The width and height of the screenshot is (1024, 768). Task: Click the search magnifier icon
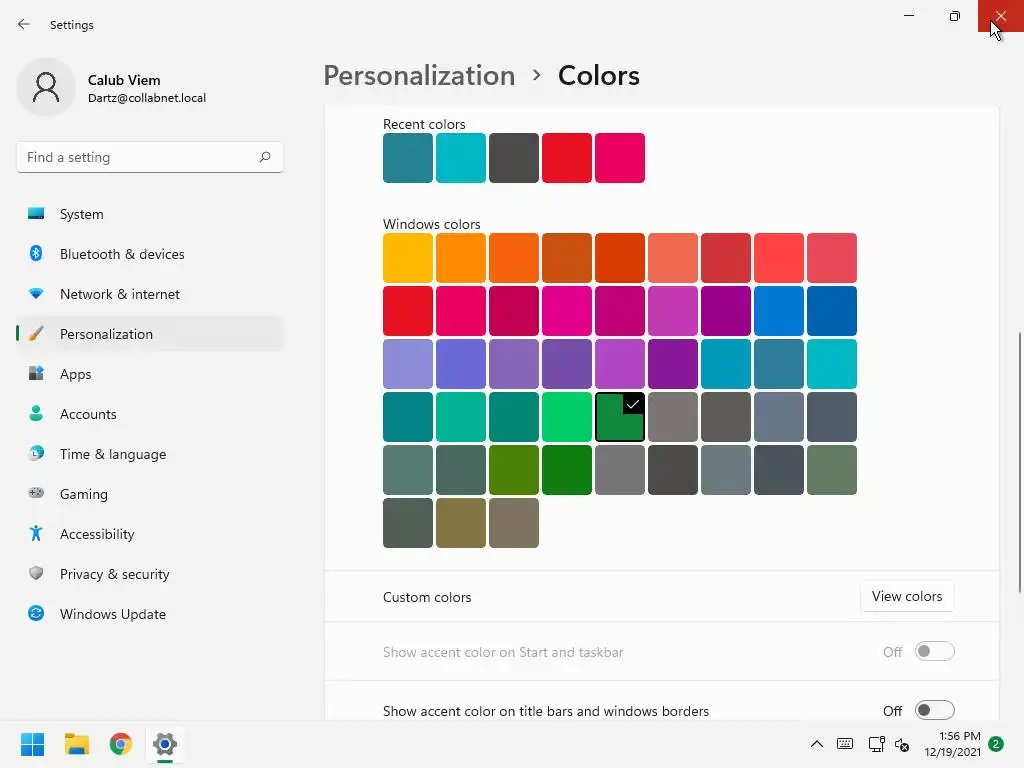tap(264, 157)
